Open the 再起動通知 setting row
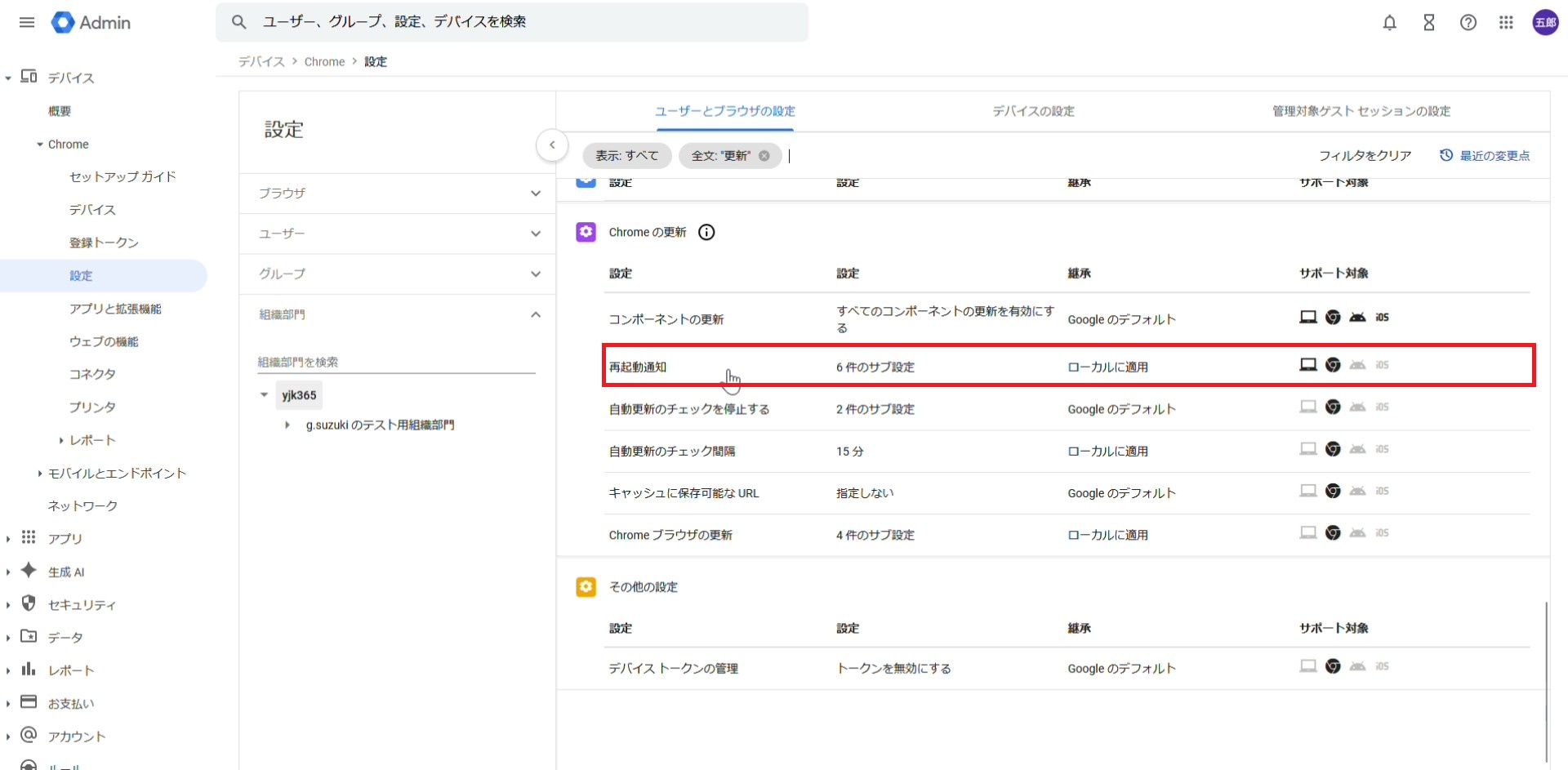The image size is (1568, 770). pyautogui.click(x=638, y=367)
